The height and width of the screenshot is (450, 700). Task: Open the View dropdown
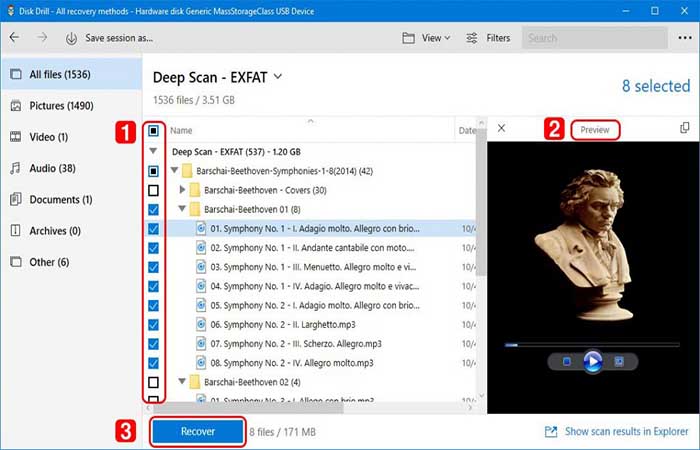pyautogui.click(x=426, y=38)
